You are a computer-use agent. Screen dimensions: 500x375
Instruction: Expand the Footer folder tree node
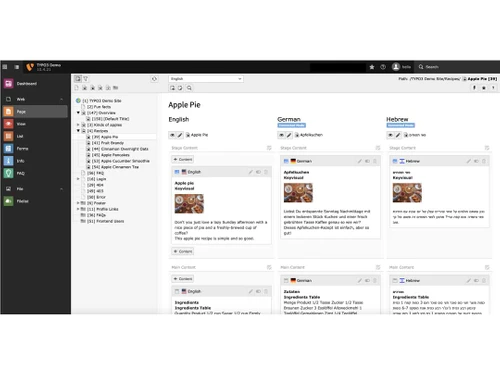78,203
